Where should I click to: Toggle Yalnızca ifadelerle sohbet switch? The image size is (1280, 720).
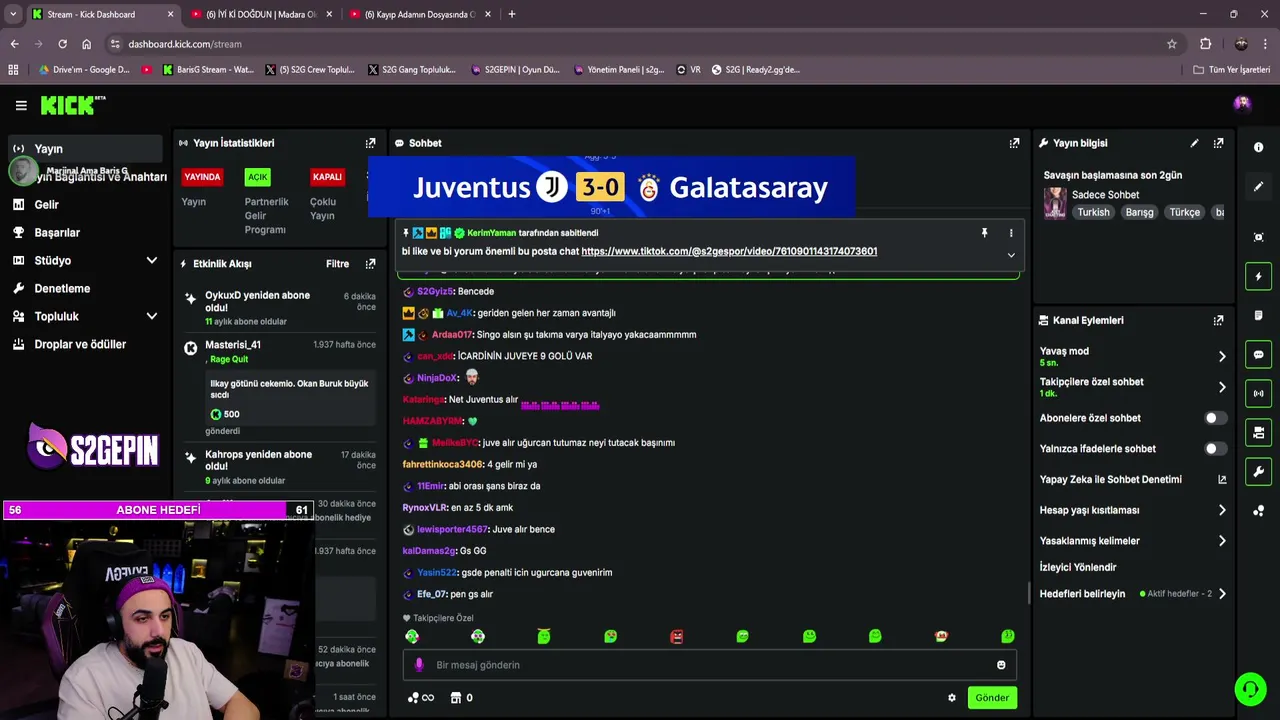pyautogui.click(x=1215, y=449)
